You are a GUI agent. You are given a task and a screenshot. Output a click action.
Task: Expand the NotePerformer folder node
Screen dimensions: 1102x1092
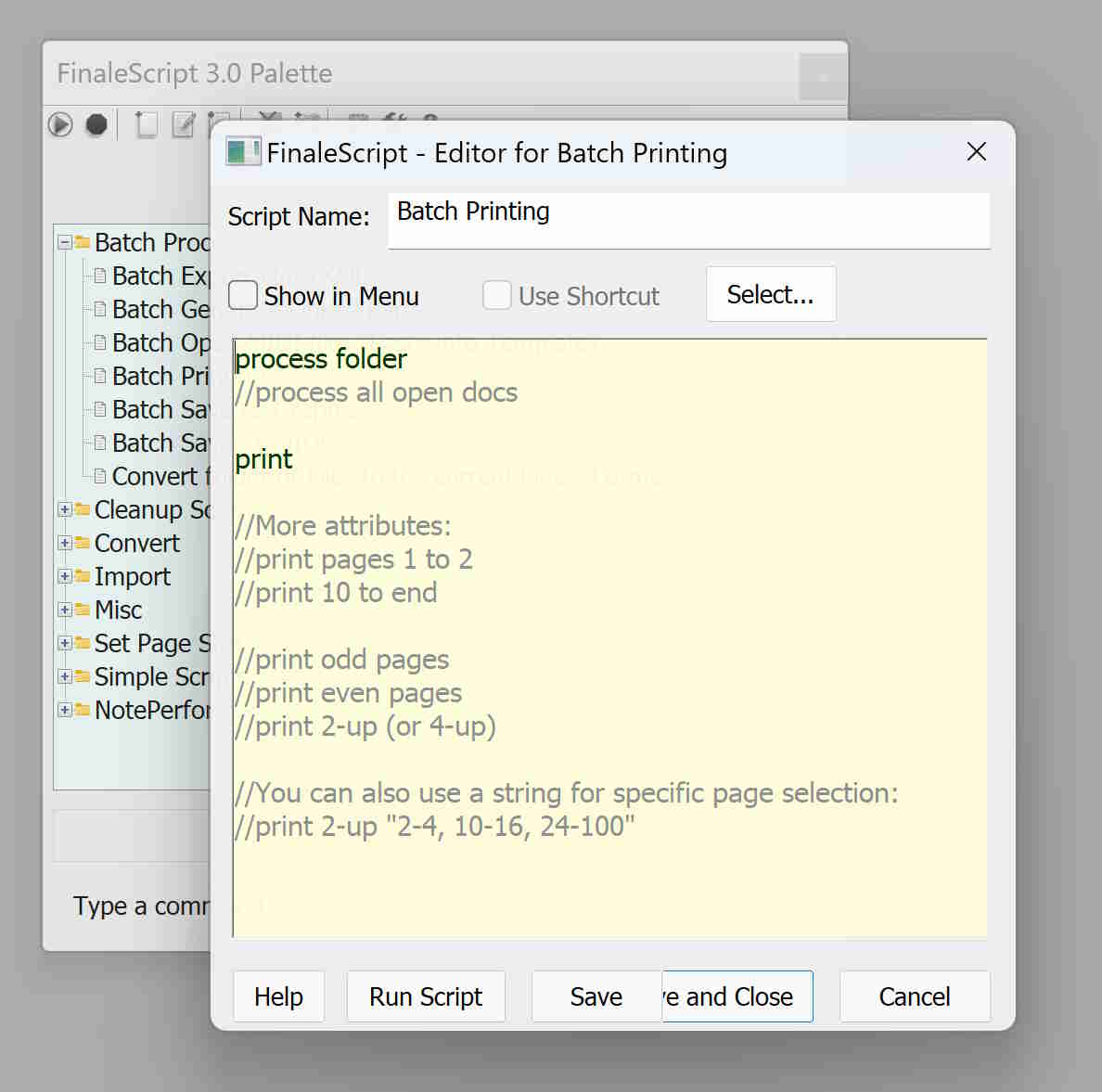point(65,710)
